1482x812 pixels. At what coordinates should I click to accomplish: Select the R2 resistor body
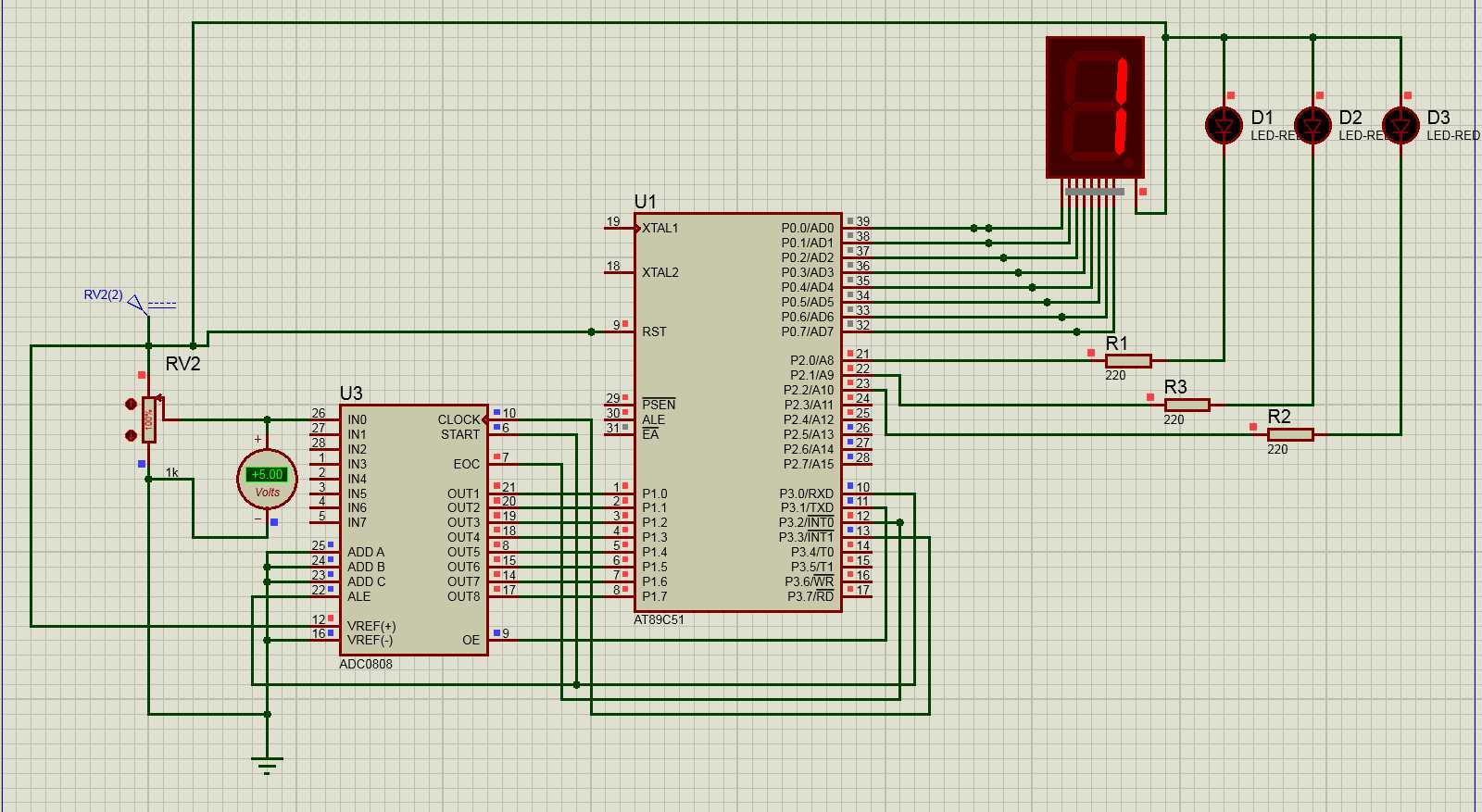(1291, 434)
